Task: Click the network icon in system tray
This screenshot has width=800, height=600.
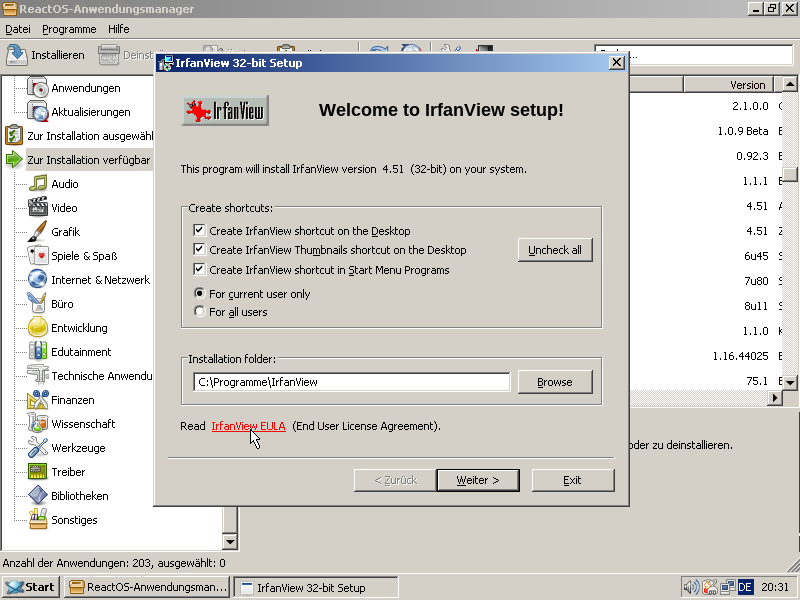Action: coord(728,587)
